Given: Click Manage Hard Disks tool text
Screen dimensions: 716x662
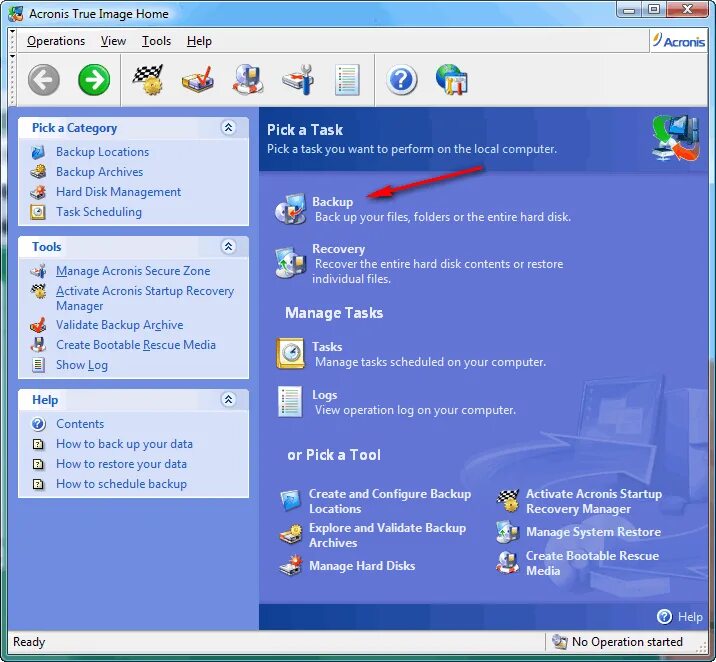Looking at the screenshot, I should point(362,566).
